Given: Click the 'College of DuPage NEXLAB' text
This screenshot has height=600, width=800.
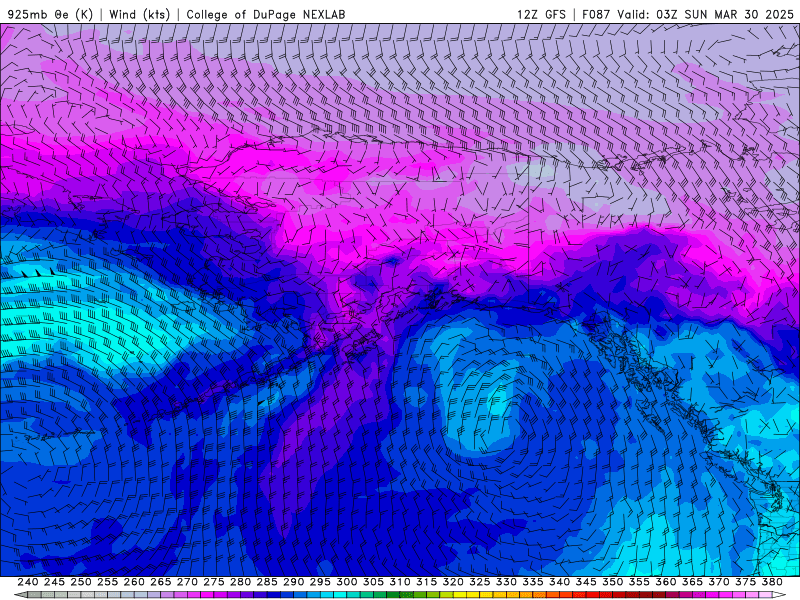Looking at the screenshot, I should pos(266,14).
